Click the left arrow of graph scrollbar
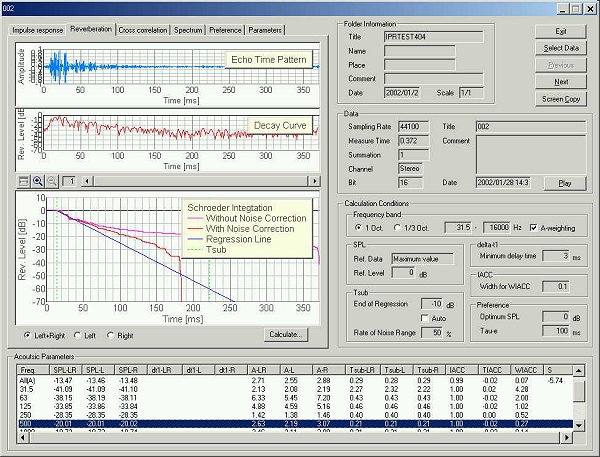This screenshot has height=457, width=600. point(87,181)
